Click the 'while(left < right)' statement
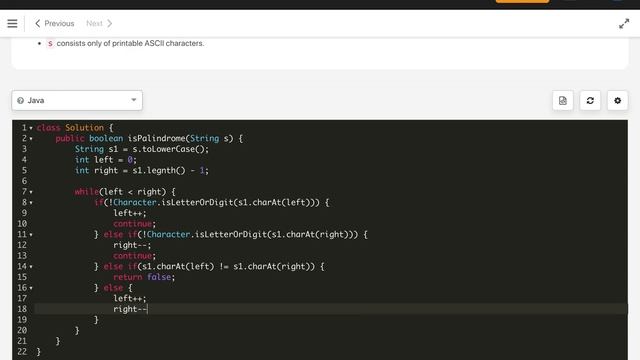This screenshot has width=640, height=360. click(120, 191)
